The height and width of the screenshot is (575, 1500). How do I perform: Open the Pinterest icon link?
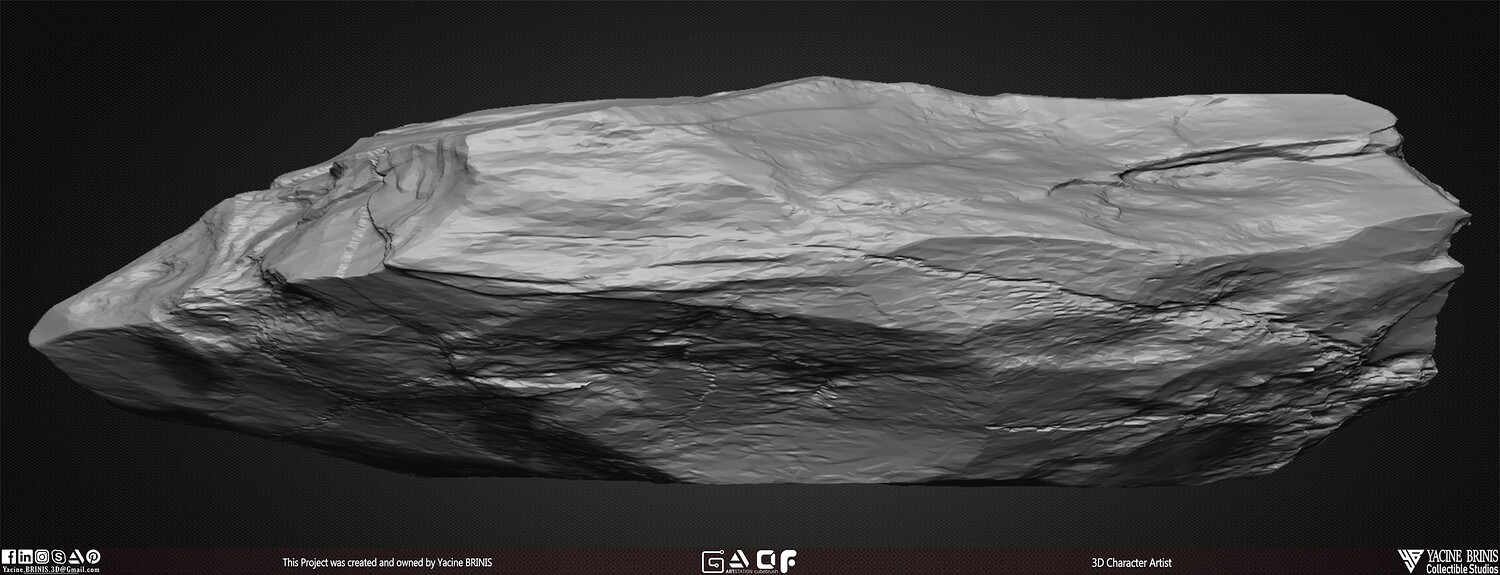click(x=93, y=556)
